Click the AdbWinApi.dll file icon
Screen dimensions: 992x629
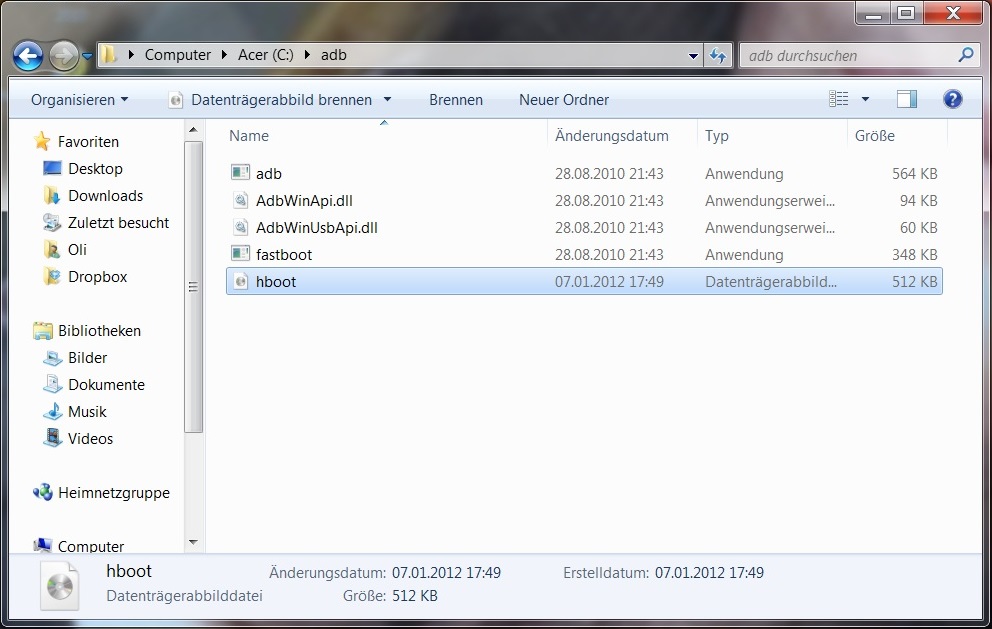click(240, 200)
